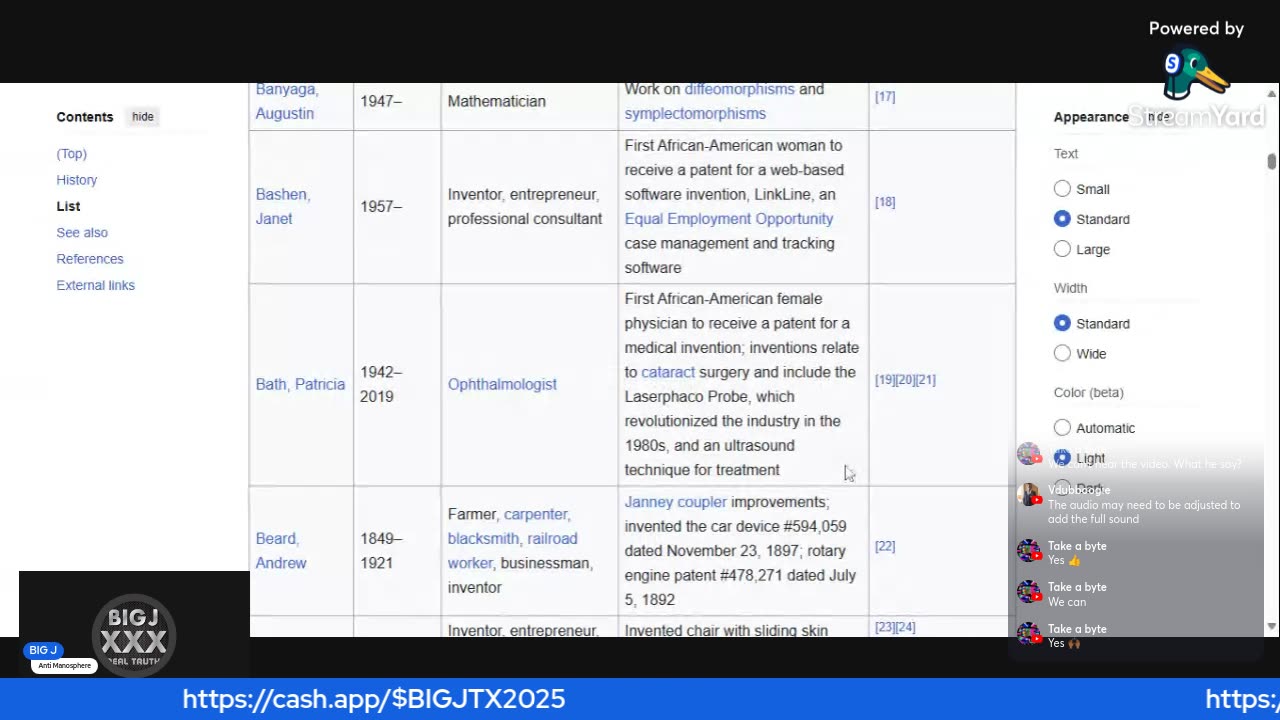Click the BIG J XXX Real Truth logo
The width and height of the screenshot is (1280, 720).
(134, 636)
